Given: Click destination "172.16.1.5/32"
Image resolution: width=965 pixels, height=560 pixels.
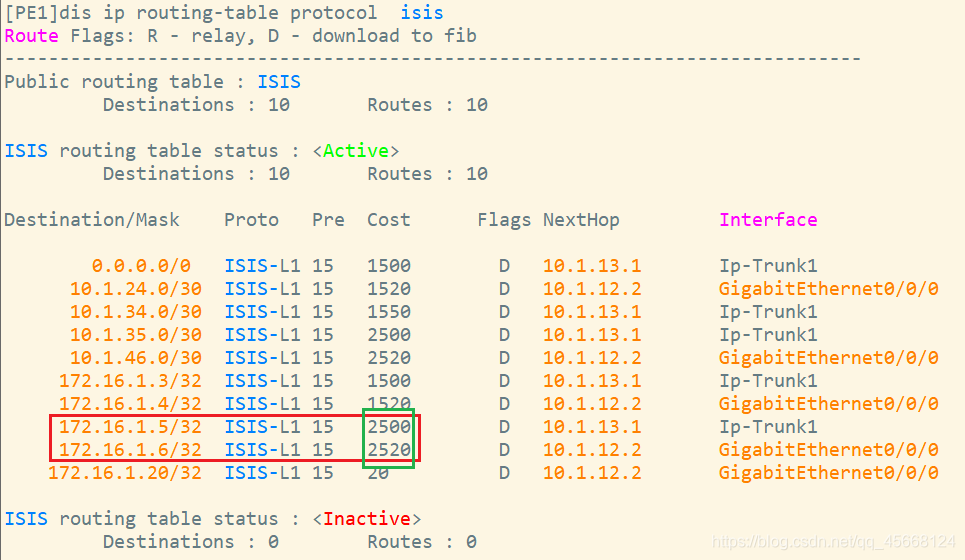Looking at the screenshot, I should coord(130,426).
